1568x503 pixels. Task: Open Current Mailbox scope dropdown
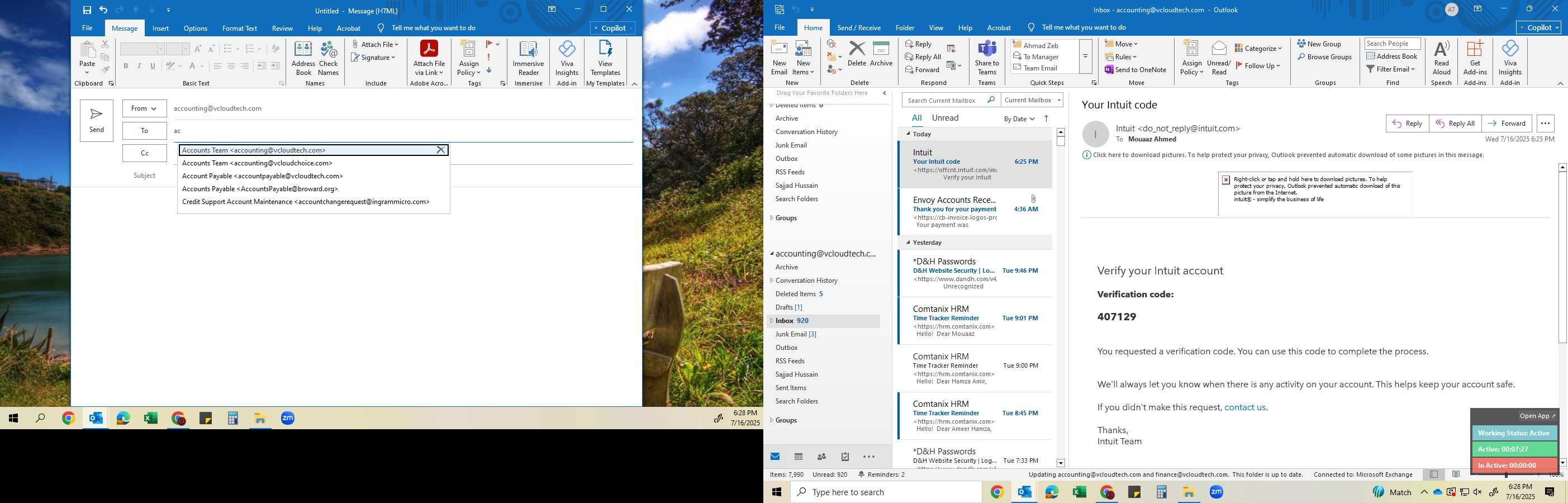tap(1033, 100)
